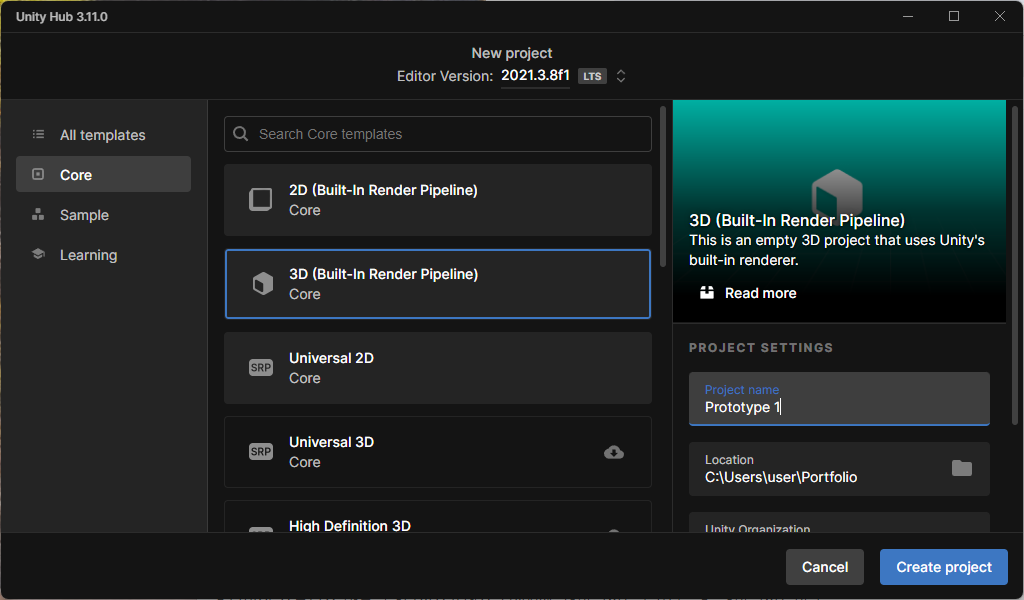Browse location with the folder icon
The width and height of the screenshot is (1024, 600).
point(961,468)
